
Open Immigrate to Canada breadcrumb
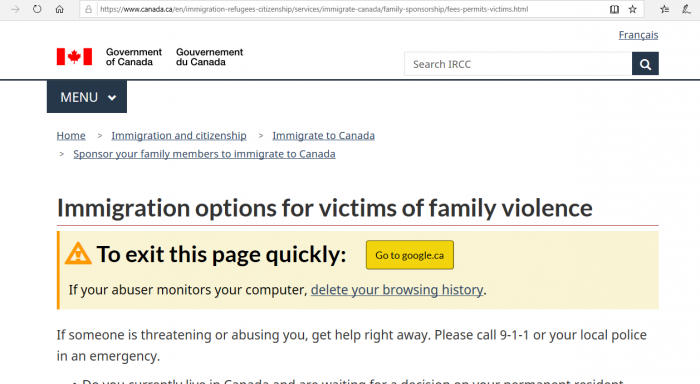(324, 135)
